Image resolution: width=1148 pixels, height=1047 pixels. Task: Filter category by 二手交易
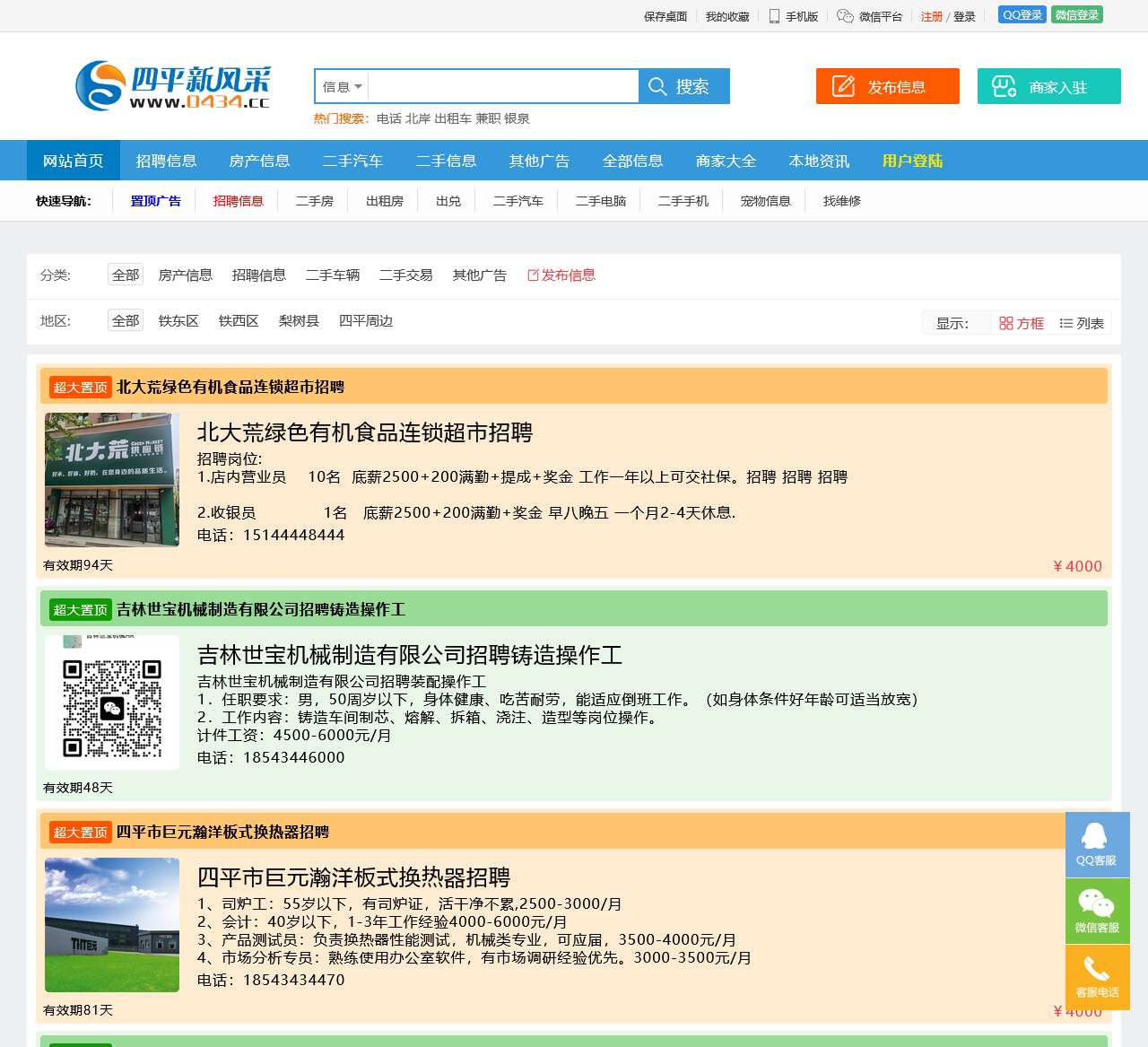click(x=406, y=275)
